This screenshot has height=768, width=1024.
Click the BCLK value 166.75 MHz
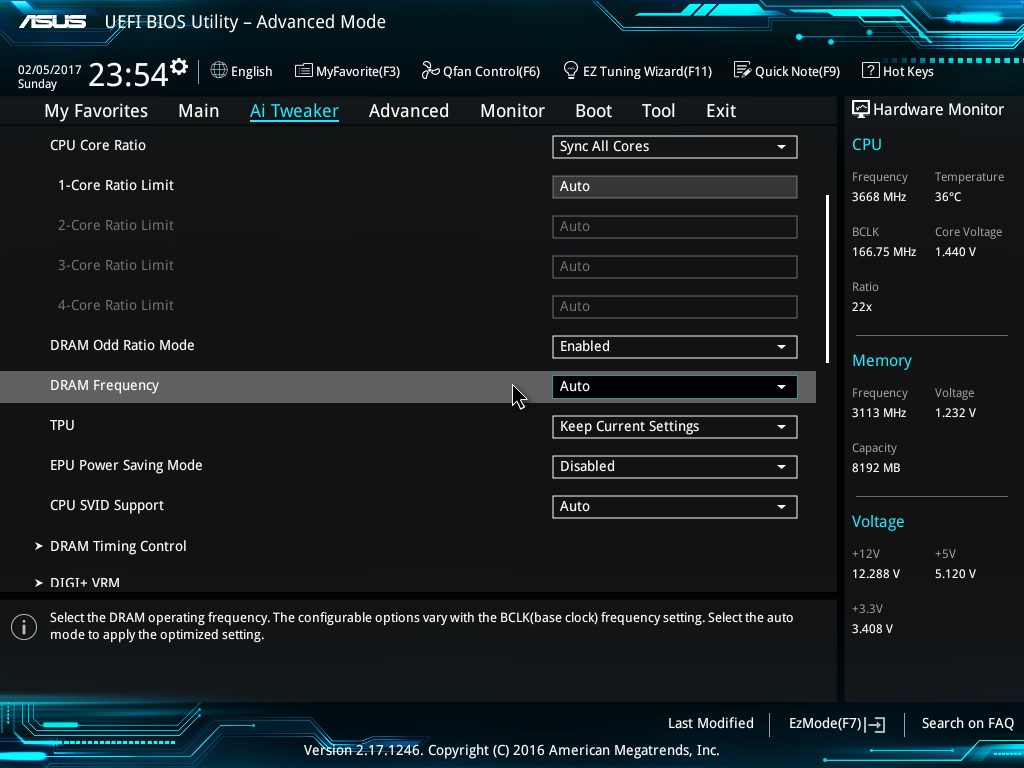click(884, 251)
